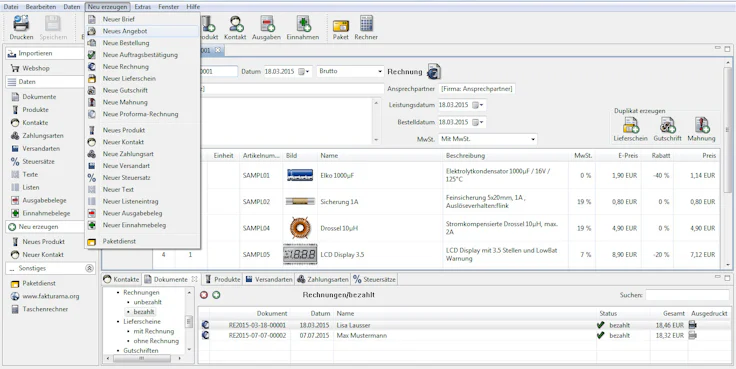Switch to the Produkte bottom tab
The height and width of the screenshot is (369, 736).
222,279
